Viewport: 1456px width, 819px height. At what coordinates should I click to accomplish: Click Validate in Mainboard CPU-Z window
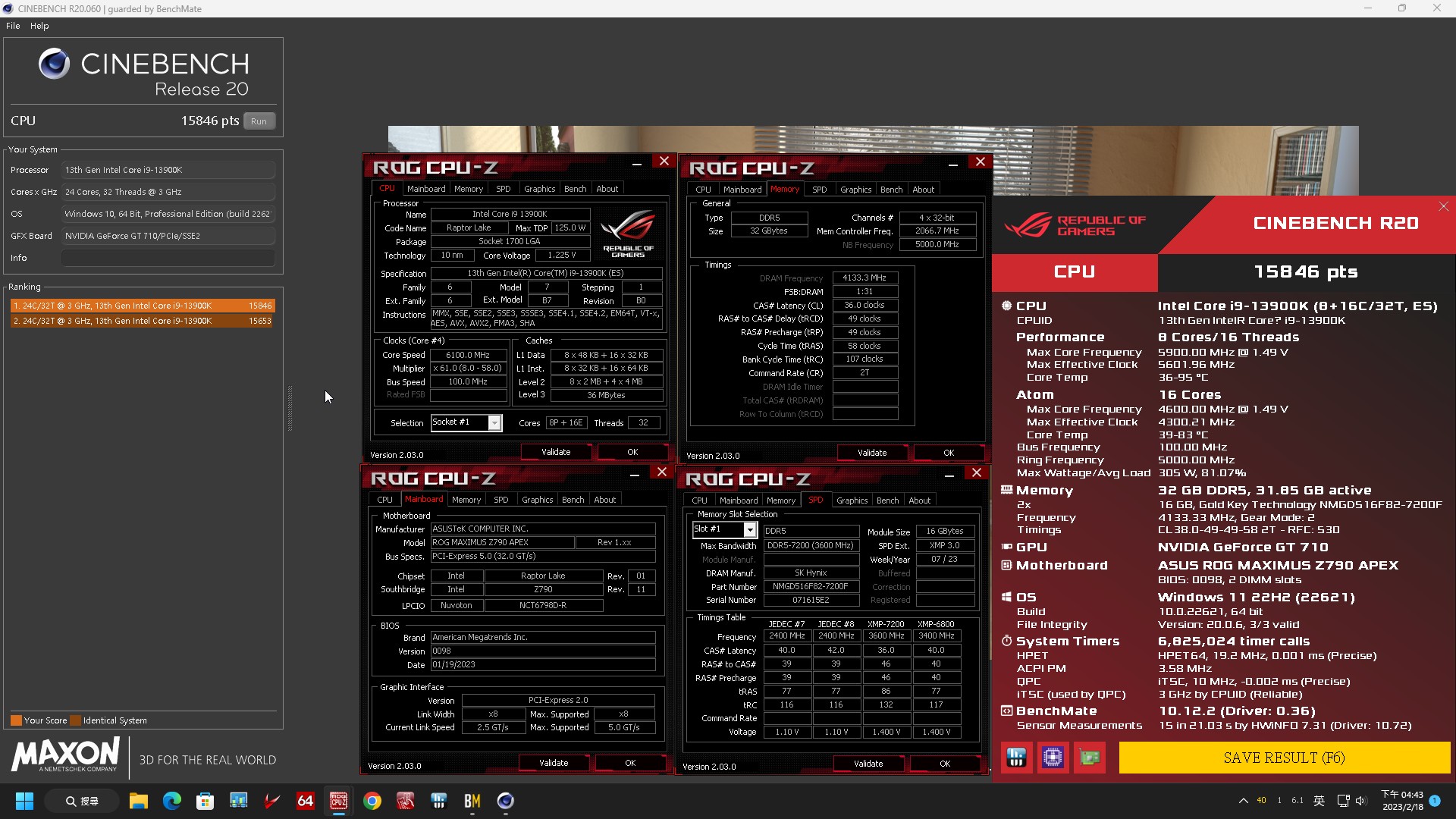pos(554,763)
